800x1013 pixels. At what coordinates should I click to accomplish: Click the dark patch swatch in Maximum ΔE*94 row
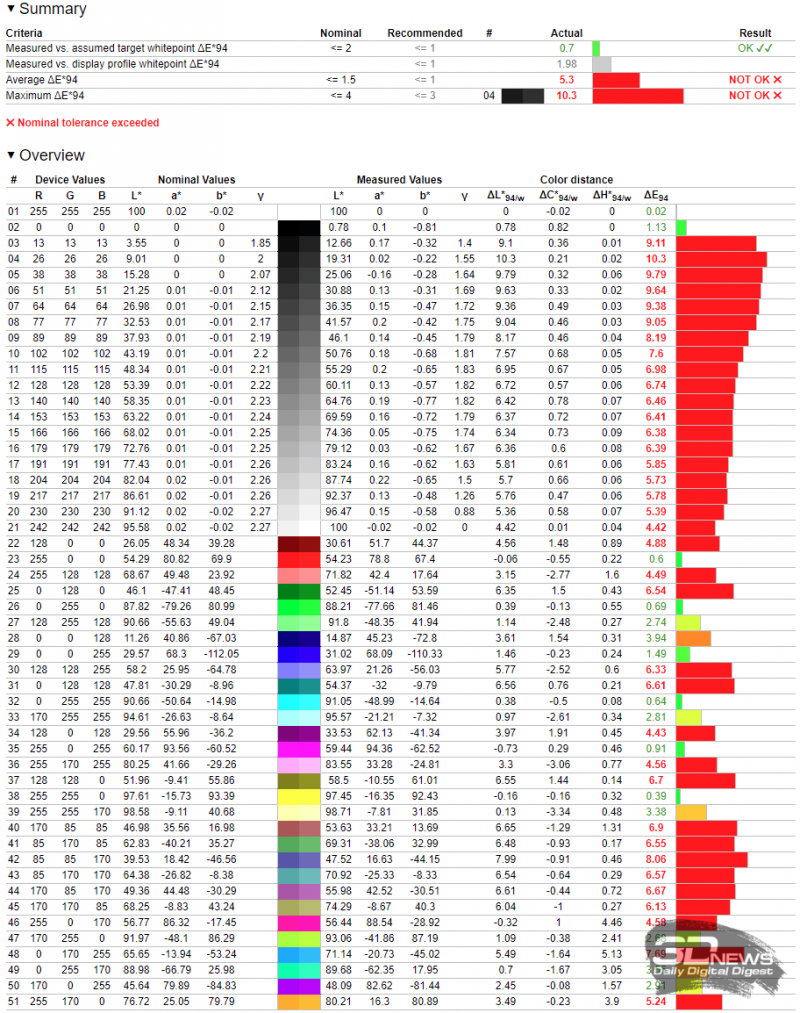pos(522,95)
